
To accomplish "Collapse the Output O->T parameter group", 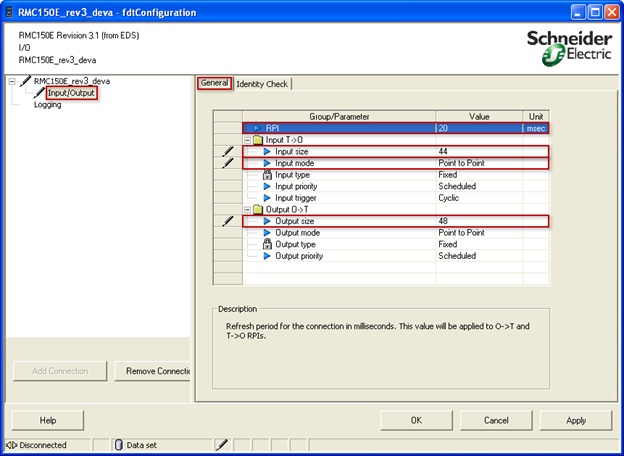I will tap(248, 210).
